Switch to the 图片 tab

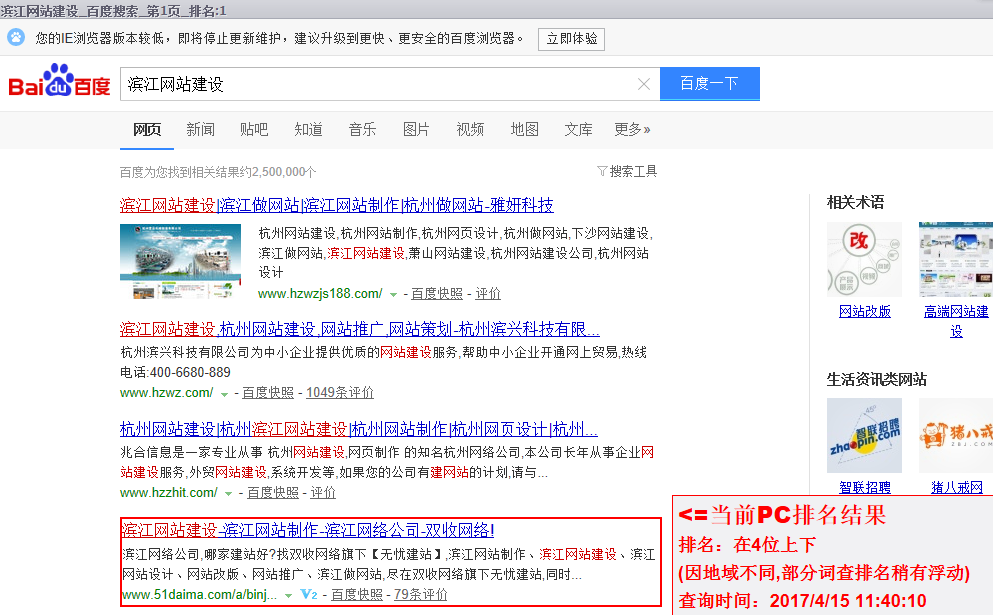416,129
